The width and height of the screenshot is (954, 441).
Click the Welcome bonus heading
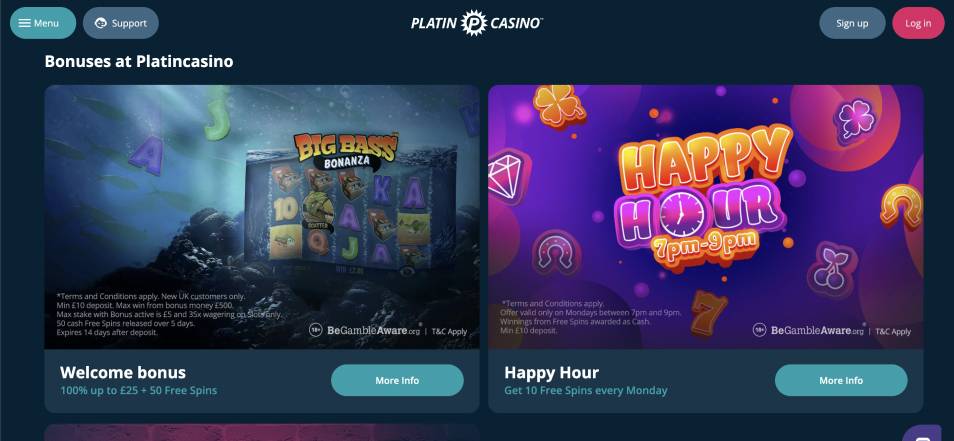click(123, 372)
